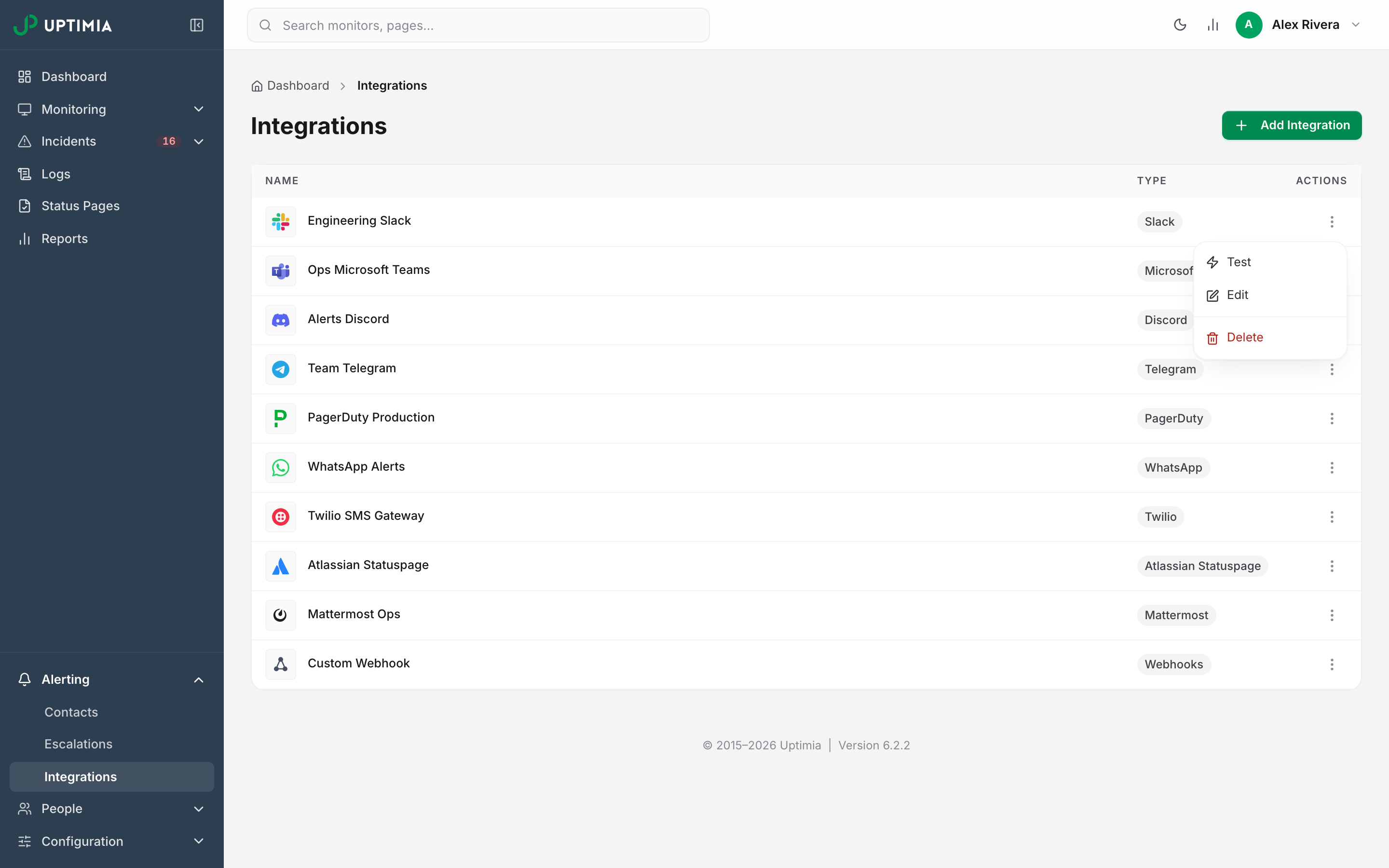Select the Integrations submenu item
This screenshot has height=868, width=1389.
tap(111, 777)
